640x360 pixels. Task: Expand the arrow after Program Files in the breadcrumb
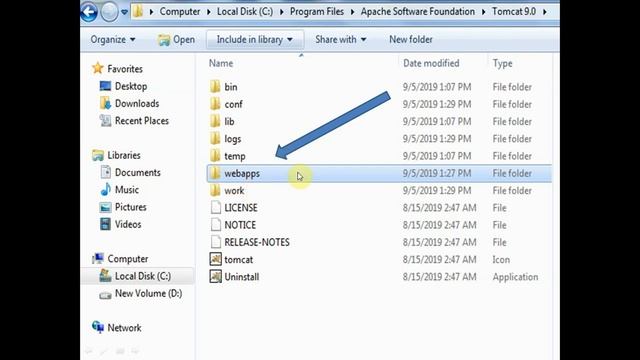[x=352, y=12]
